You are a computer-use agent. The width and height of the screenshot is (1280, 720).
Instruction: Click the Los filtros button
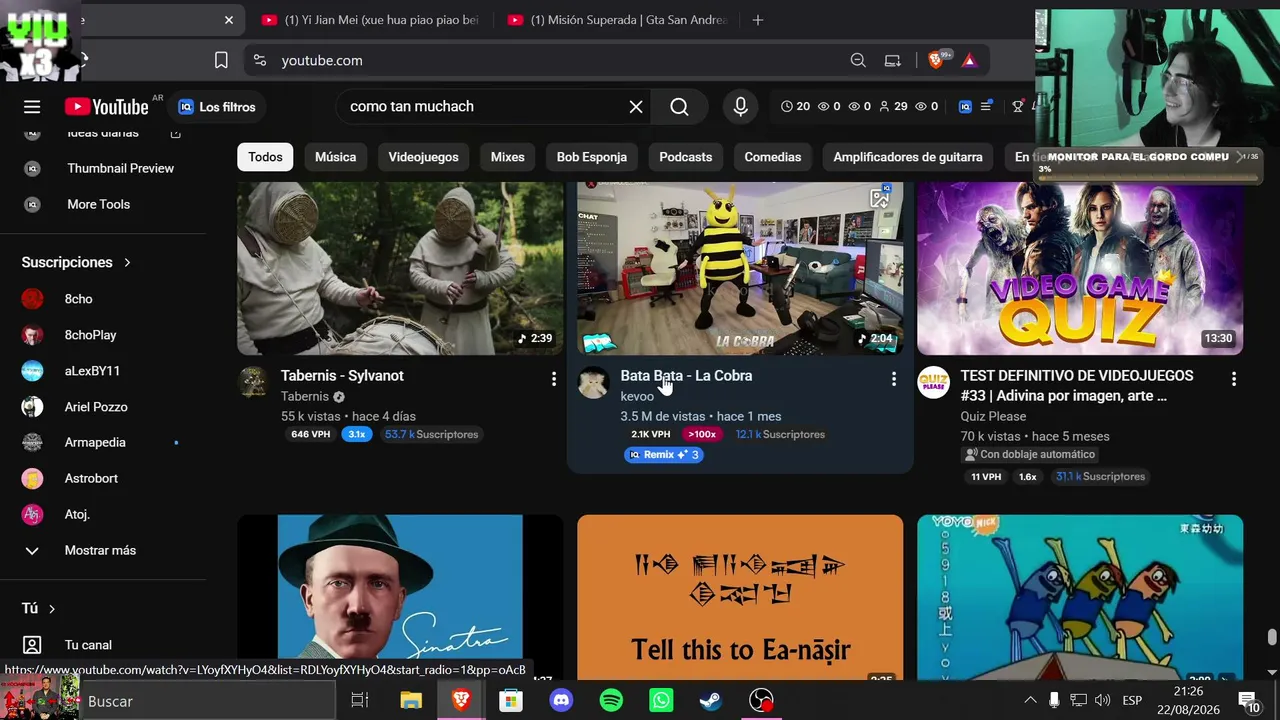click(216, 107)
